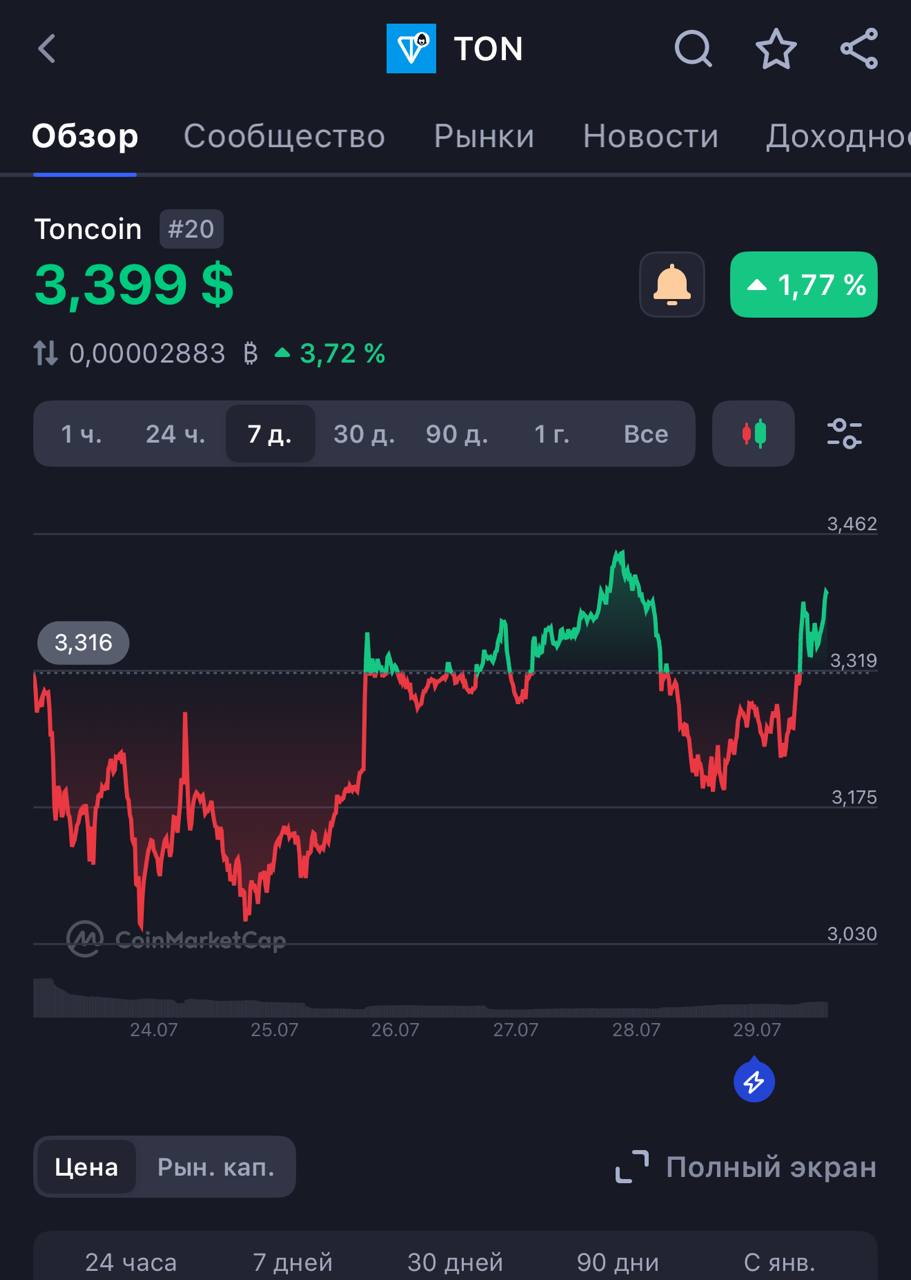Image resolution: width=911 pixels, height=1280 pixels.
Task: Switch to the Сообщество tab
Action: point(284,136)
